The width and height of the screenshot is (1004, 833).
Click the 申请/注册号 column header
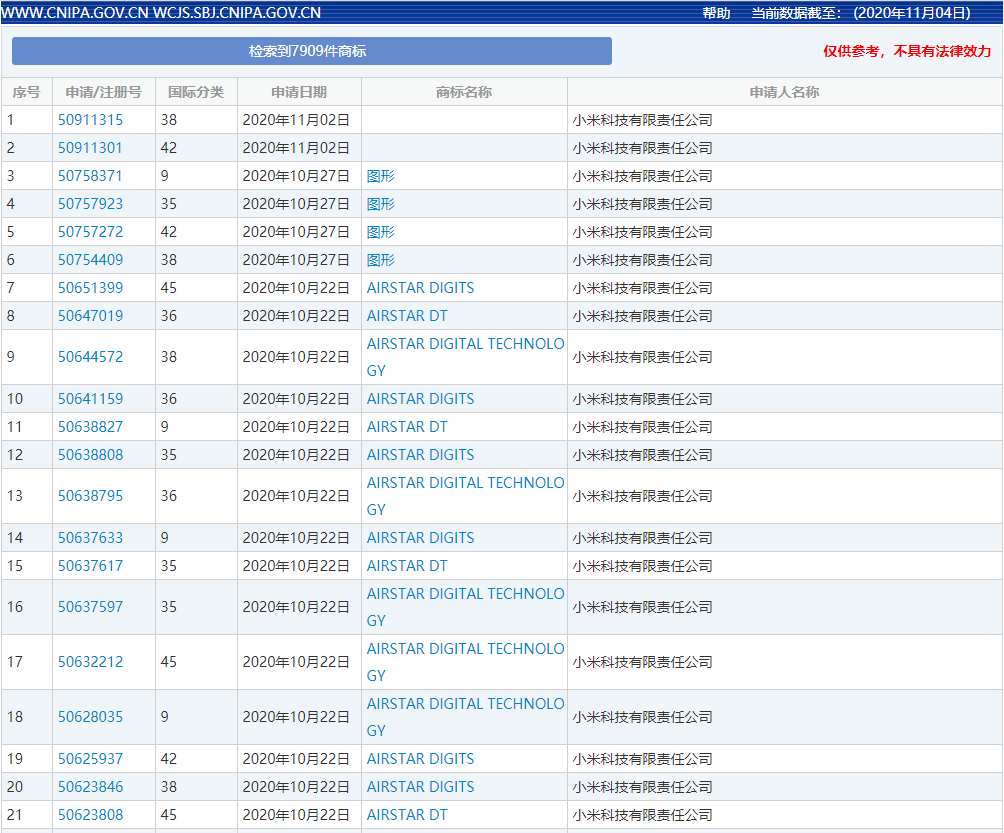point(103,92)
